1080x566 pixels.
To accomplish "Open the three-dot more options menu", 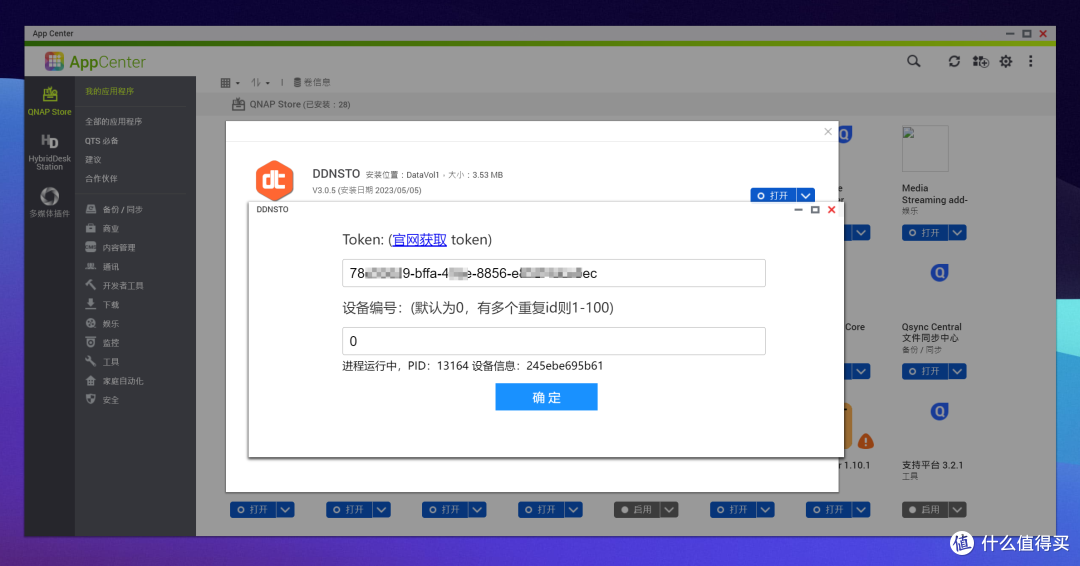I will pyautogui.click(x=1030, y=61).
